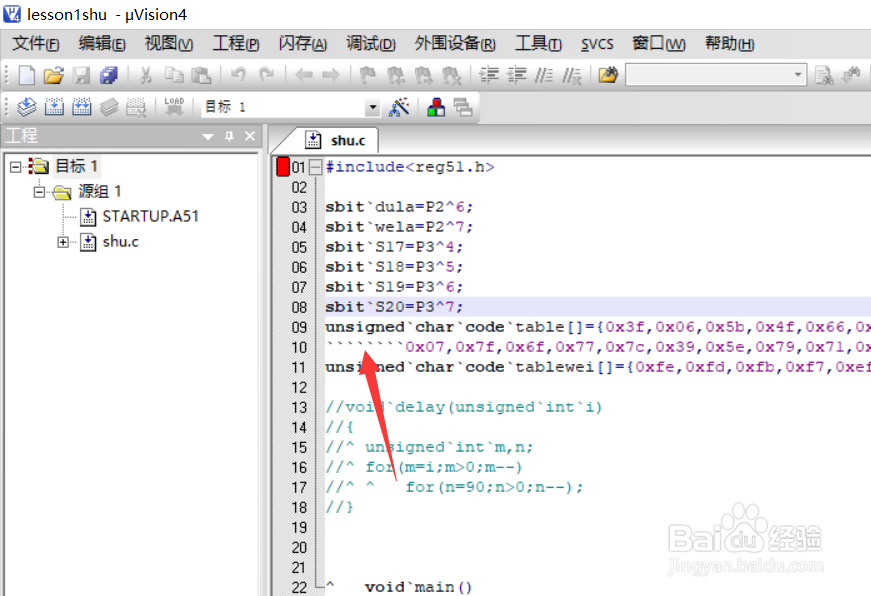Viewport: 871px width, 596px height.
Task: Open the 工具(T) menu
Action: pyautogui.click(x=539, y=43)
